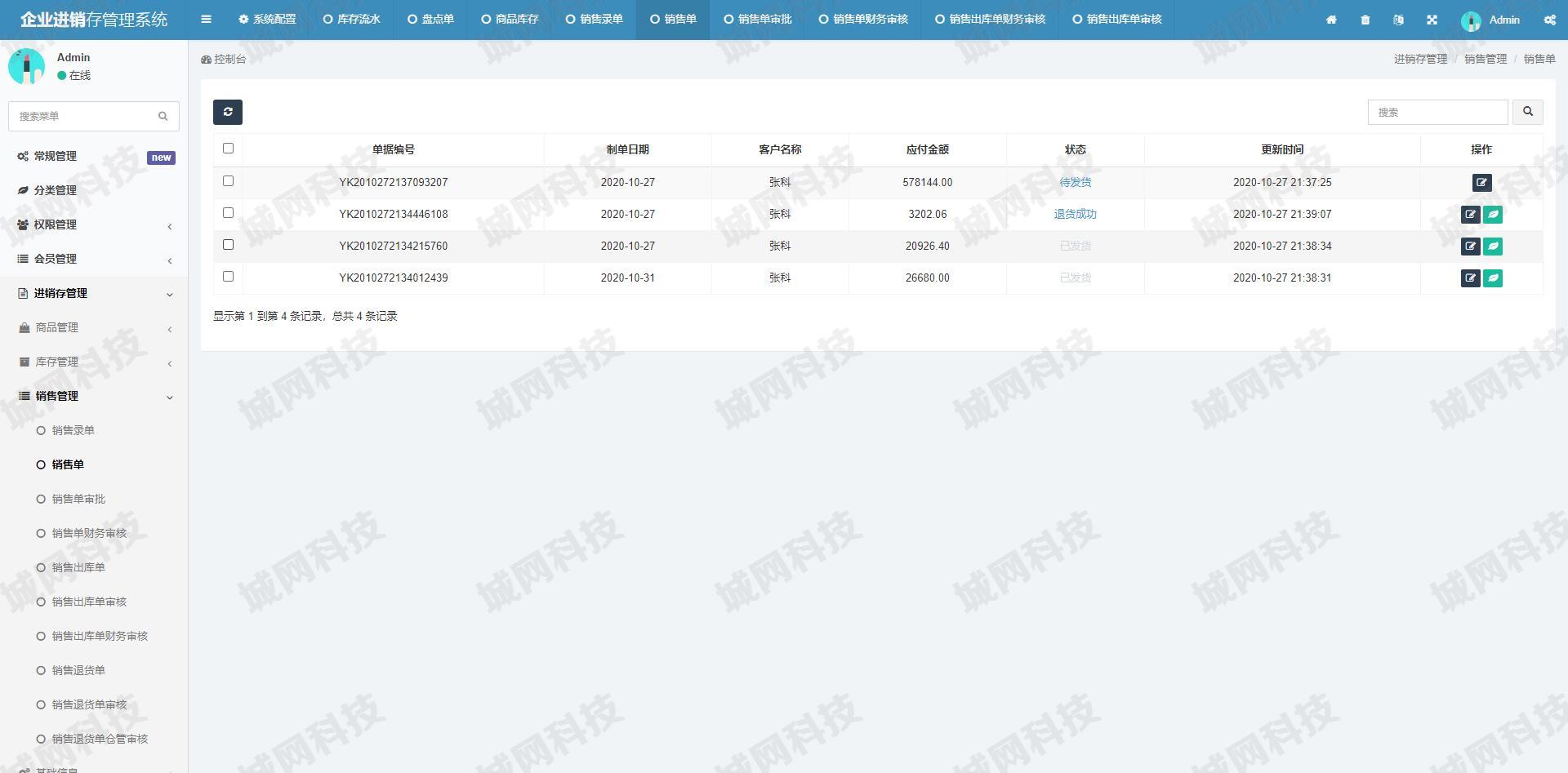1568x773 pixels.
Task: Check the row for order YK2010272134215760
Action: (228, 245)
